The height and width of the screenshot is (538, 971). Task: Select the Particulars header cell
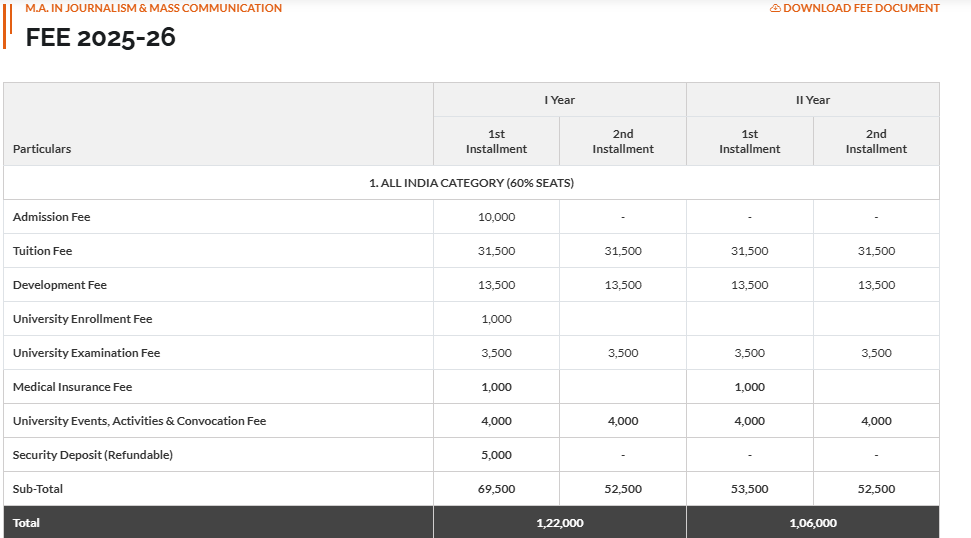point(218,124)
